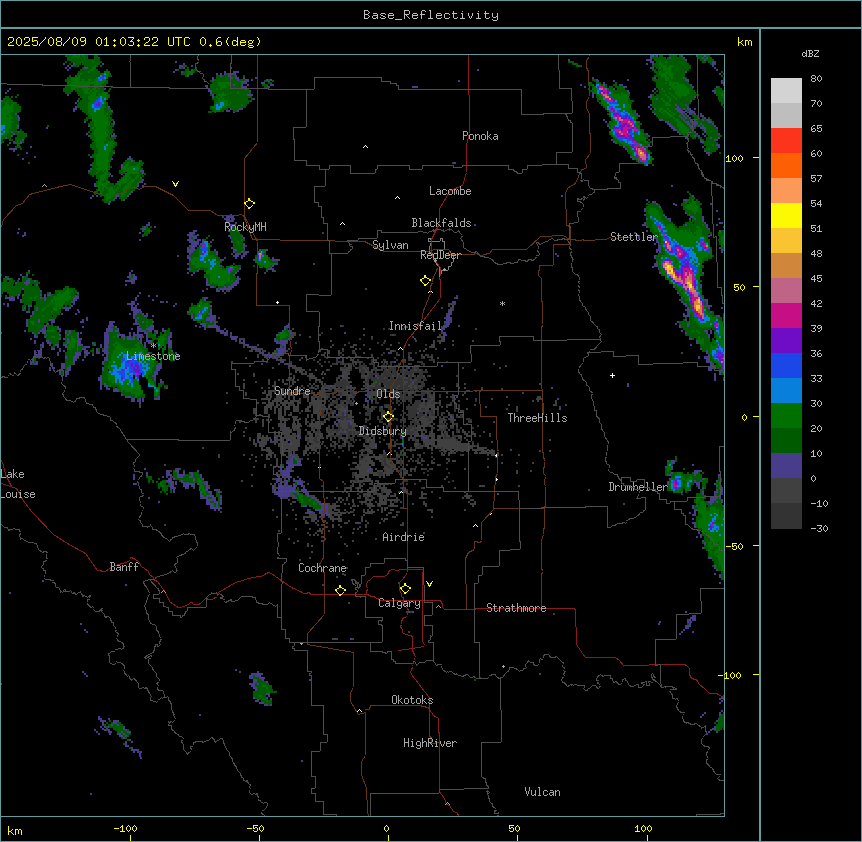Click the yellow V marker east of Calgary
Viewport: 862px width, 842px height.
pyautogui.click(x=429, y=584)
